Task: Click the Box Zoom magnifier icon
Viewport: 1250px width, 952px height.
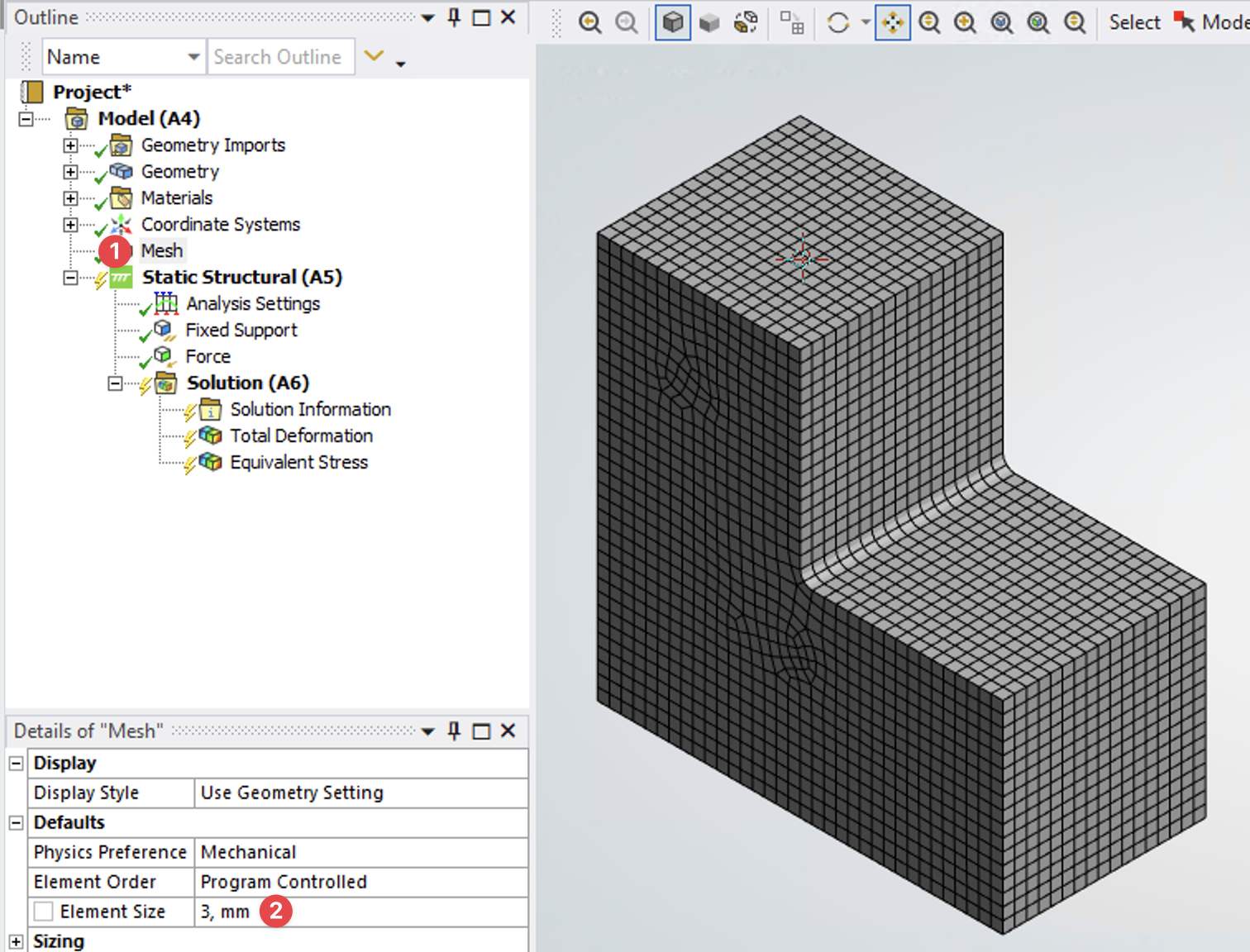Action: coord(965,22)
